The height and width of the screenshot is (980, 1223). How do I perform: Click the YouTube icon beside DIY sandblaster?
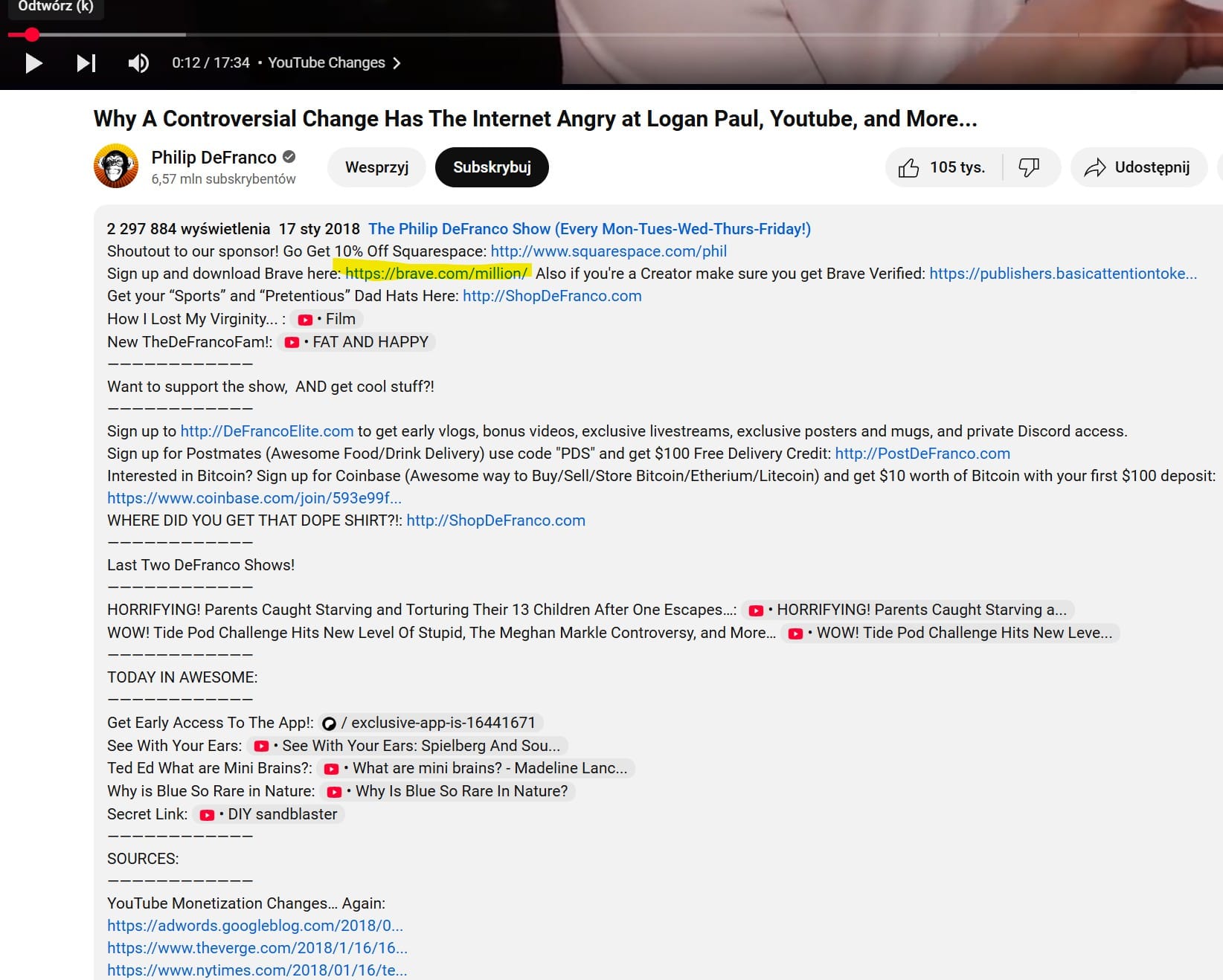coord(205,814)
